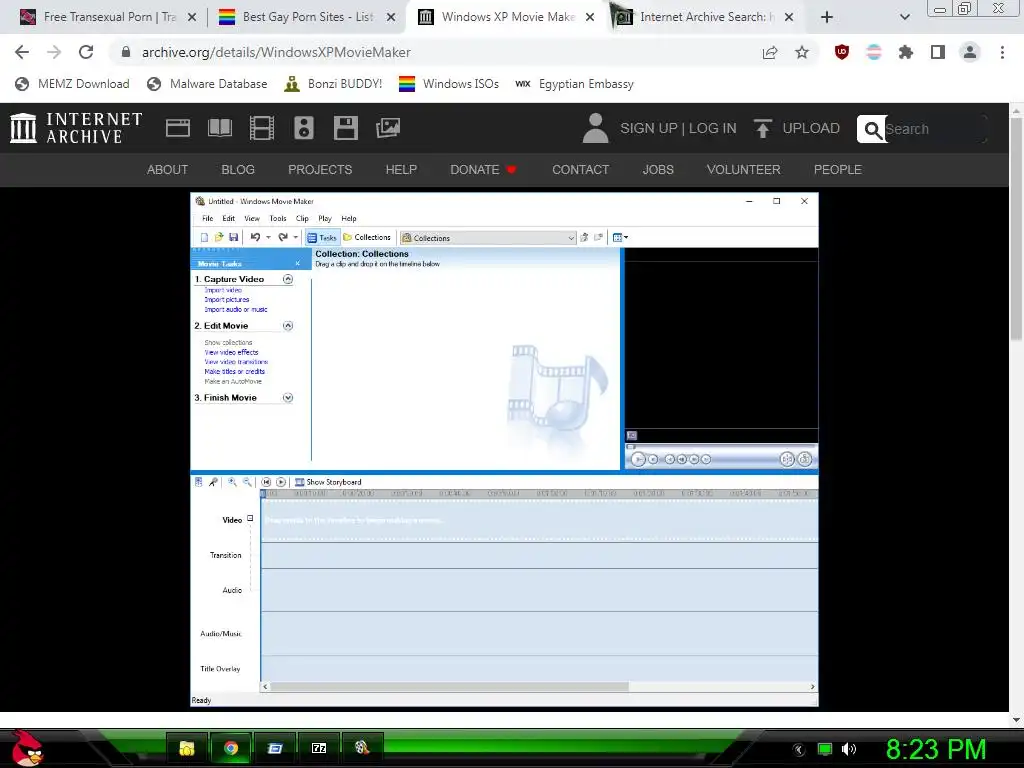The image size is (1024, 768).
Task: Click the Undo arrow icon
Action: 255,238
